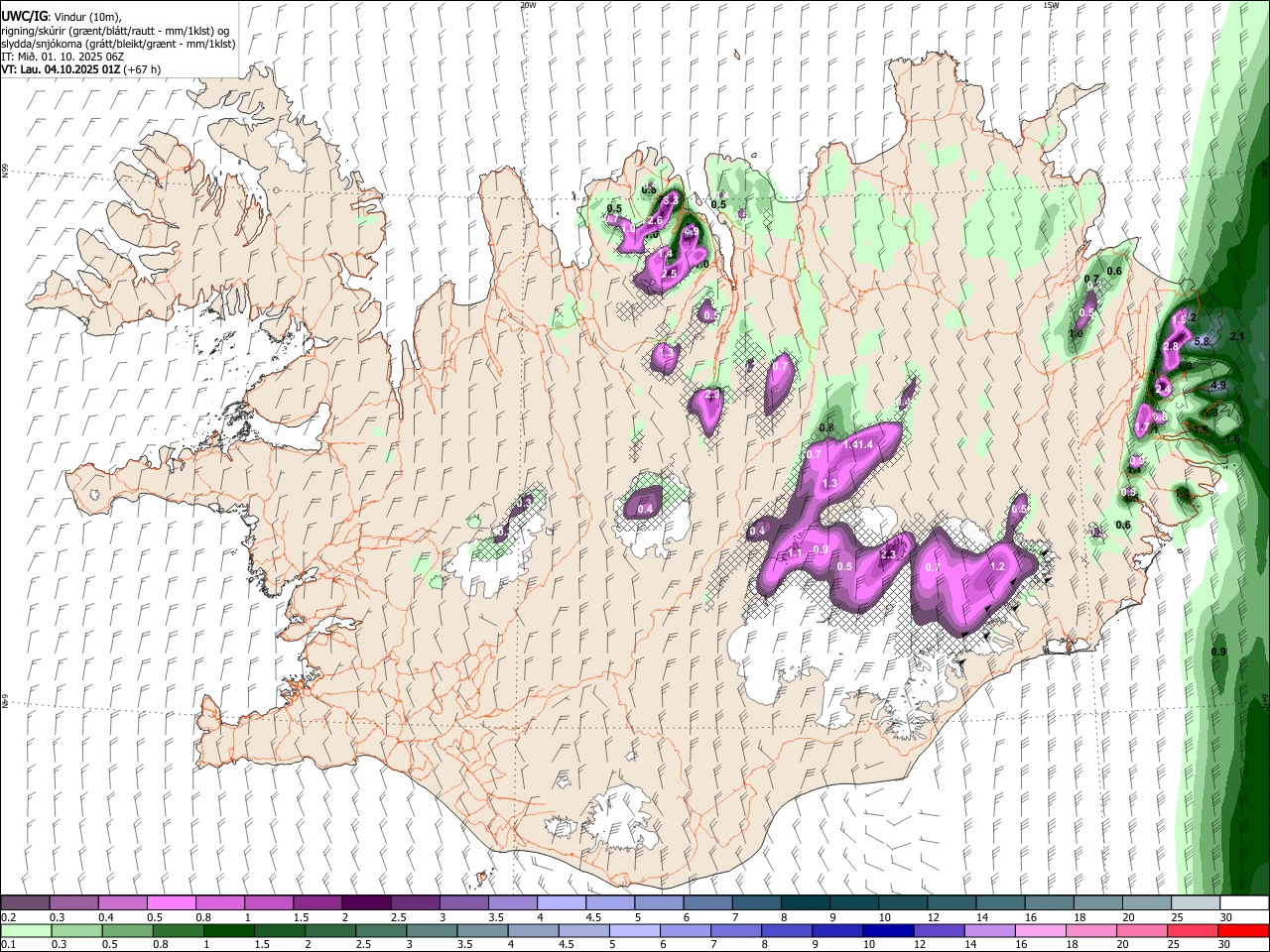The image size is (1270, 952).
Task: Click the 1.41.4 value in the central highlands
Action: click(x=858, y=445)
